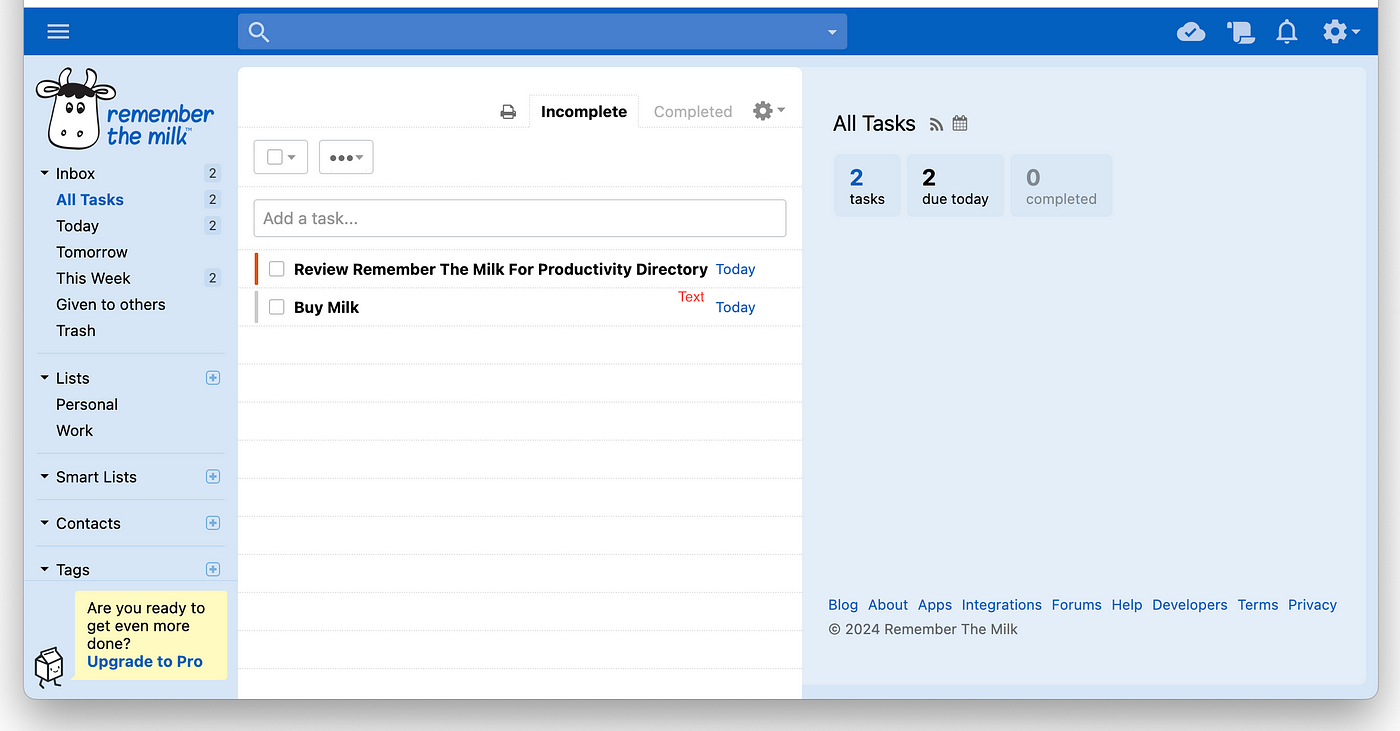Open Given to others

(111, 304)
